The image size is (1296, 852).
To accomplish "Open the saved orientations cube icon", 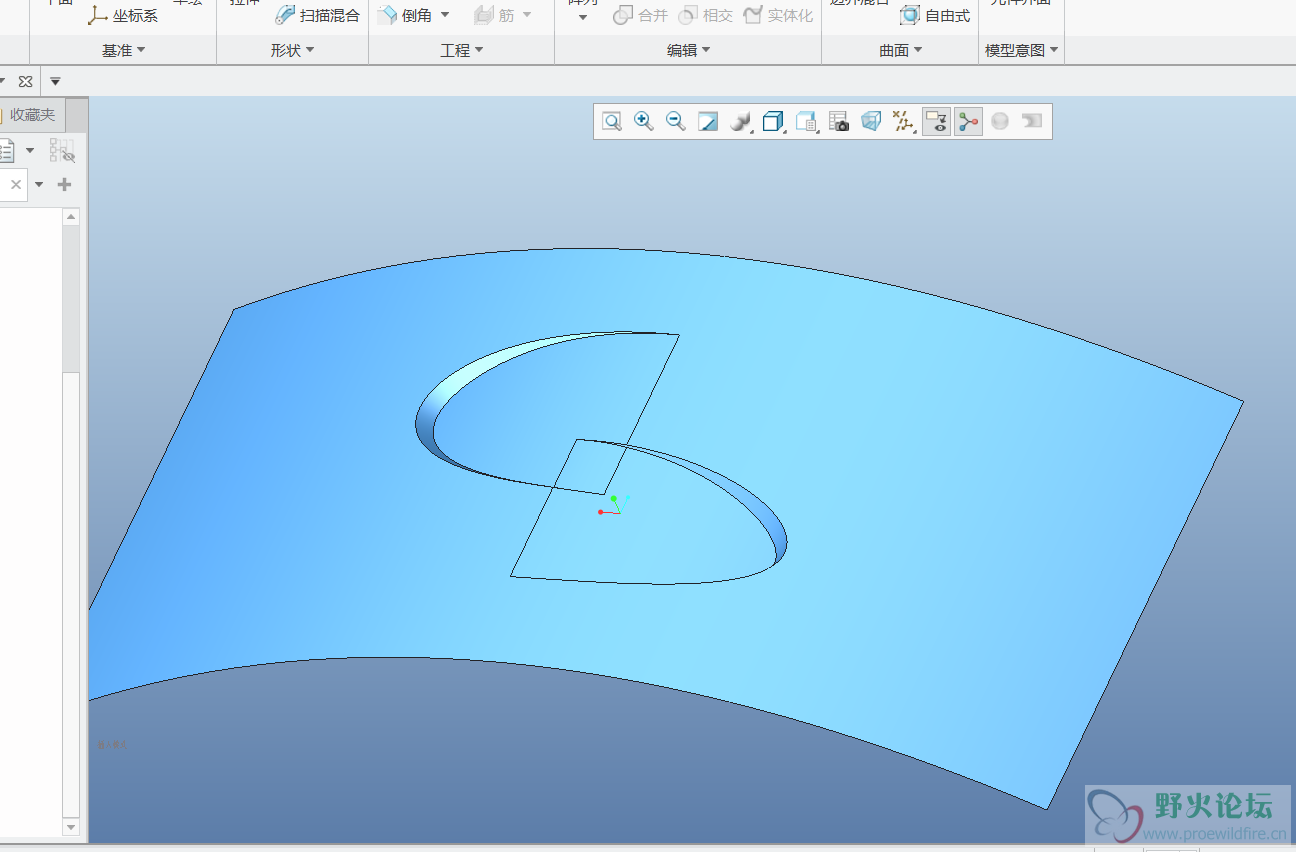I will (x=772, y=122).
